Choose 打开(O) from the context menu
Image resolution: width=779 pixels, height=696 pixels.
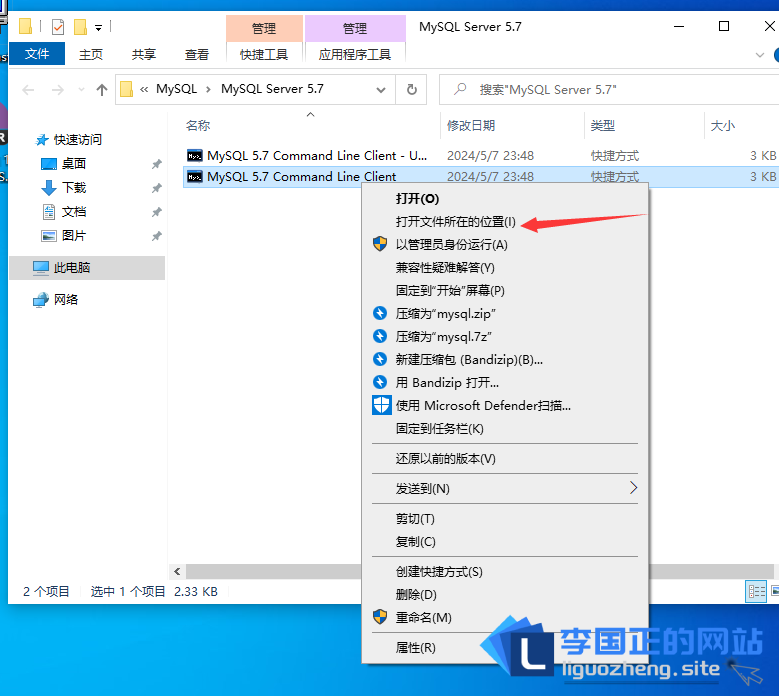tap(505, 199)
